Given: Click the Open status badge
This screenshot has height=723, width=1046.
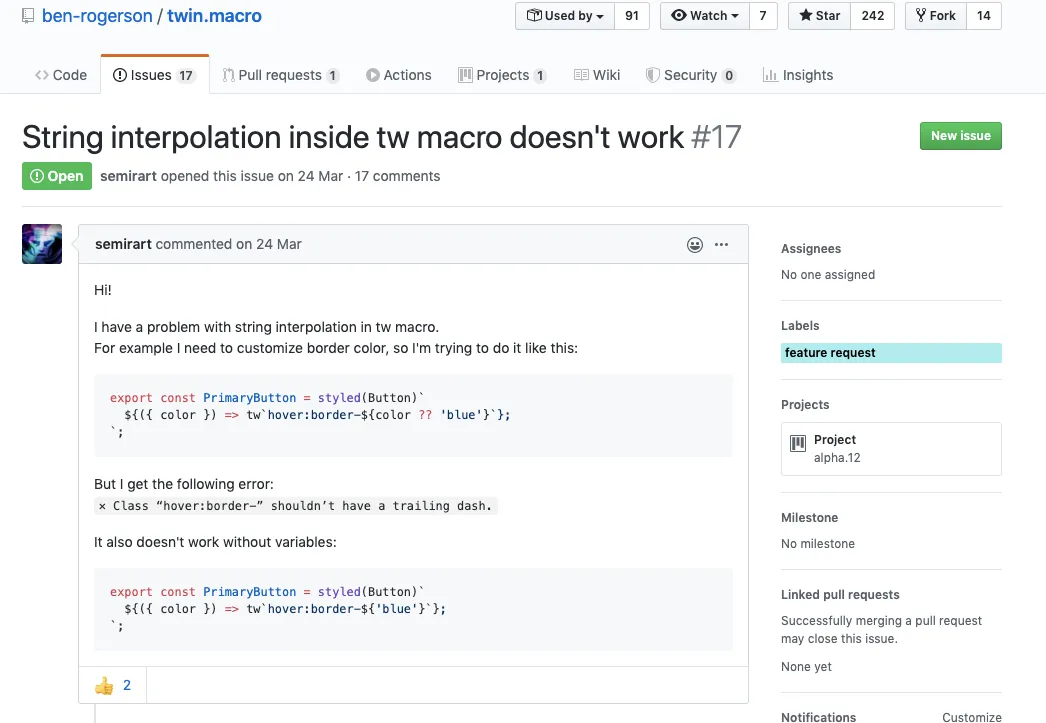Looking at the screenshot, I should (57, 176).
